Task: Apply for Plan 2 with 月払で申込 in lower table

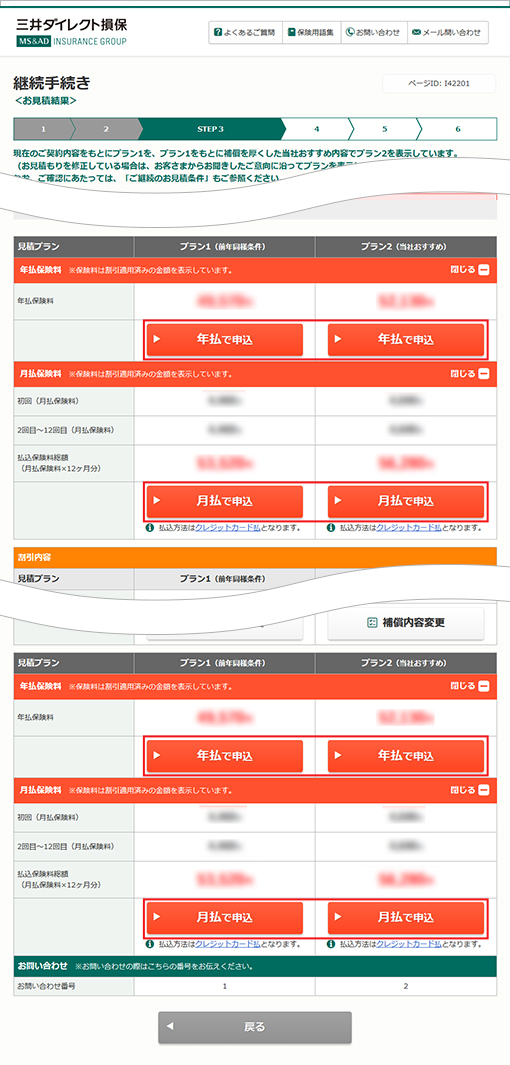Action: (x=406, y=918)
